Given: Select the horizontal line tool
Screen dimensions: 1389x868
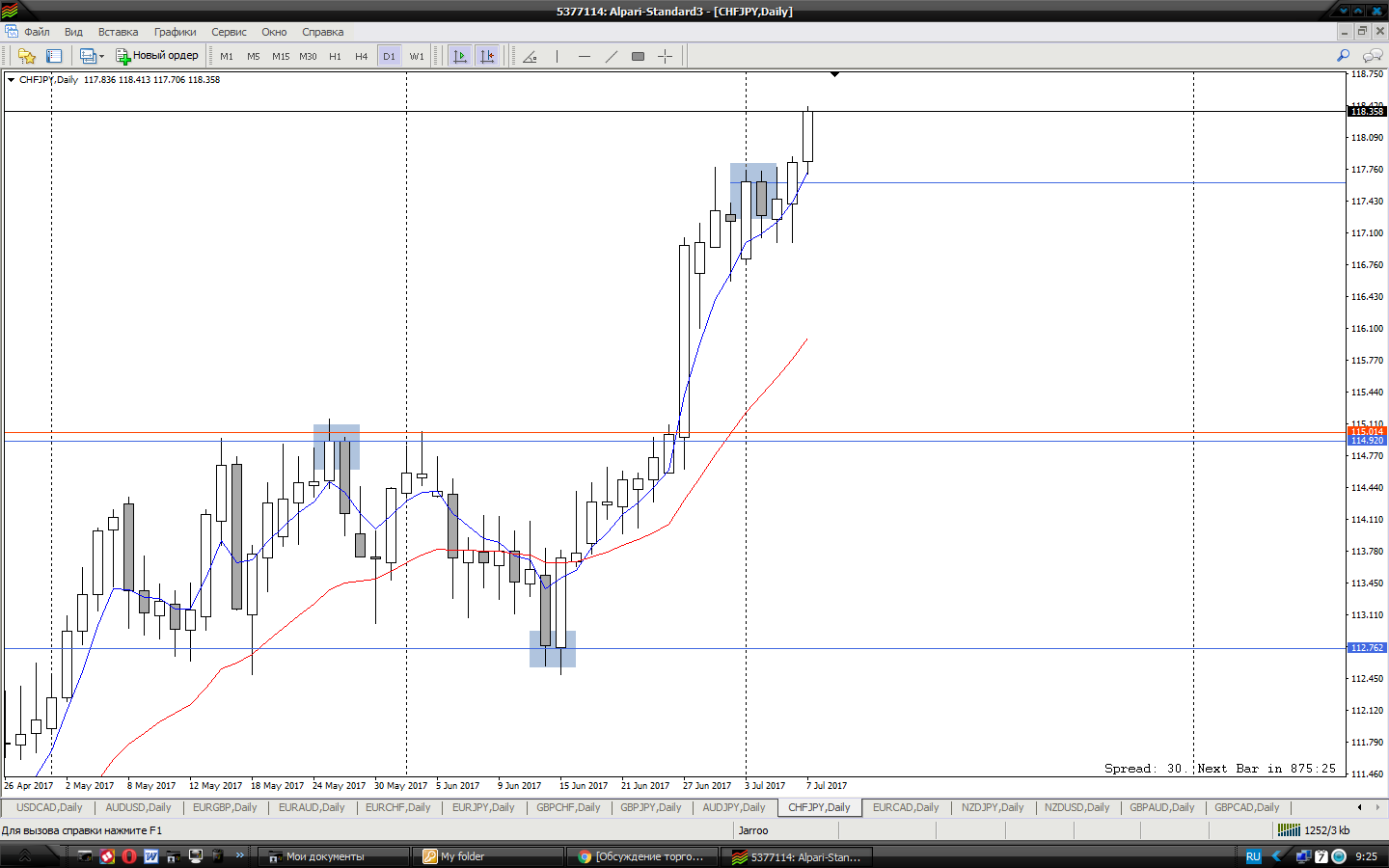Looking at the screenshot, I should 584,56.
